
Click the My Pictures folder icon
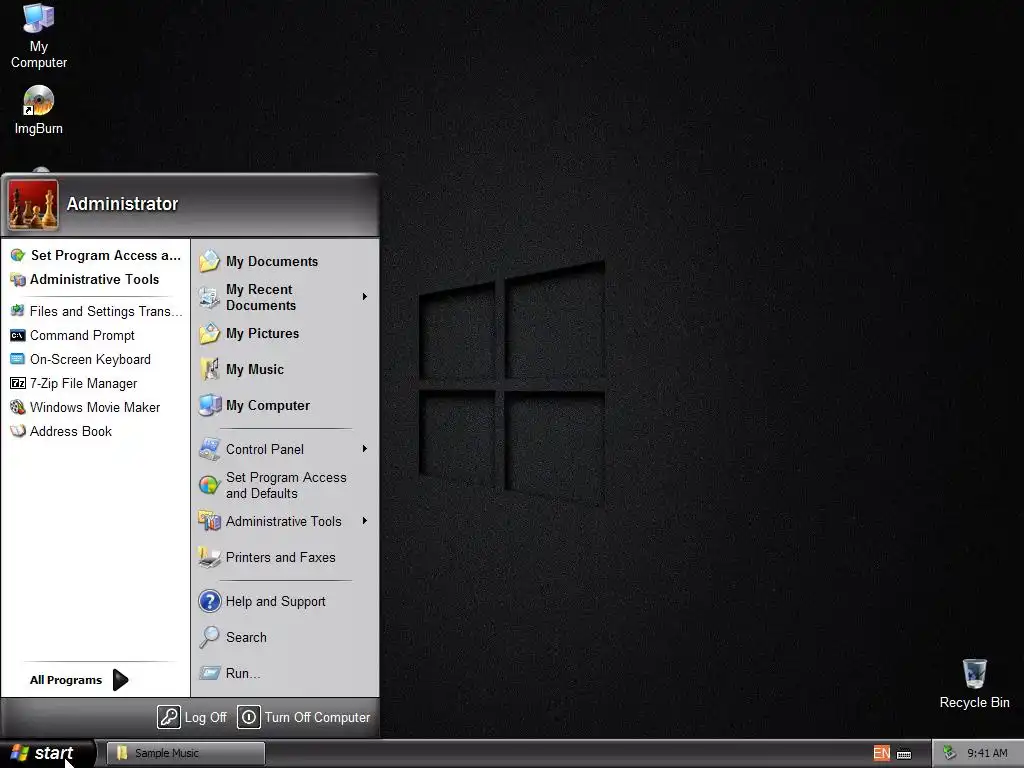click(210, 333)
